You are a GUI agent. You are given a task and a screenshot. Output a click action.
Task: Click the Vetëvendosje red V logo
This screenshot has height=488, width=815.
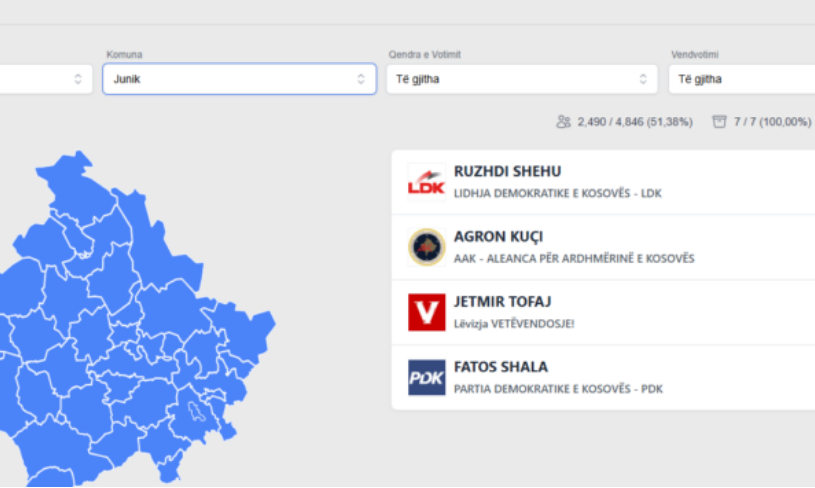[427, 312]
